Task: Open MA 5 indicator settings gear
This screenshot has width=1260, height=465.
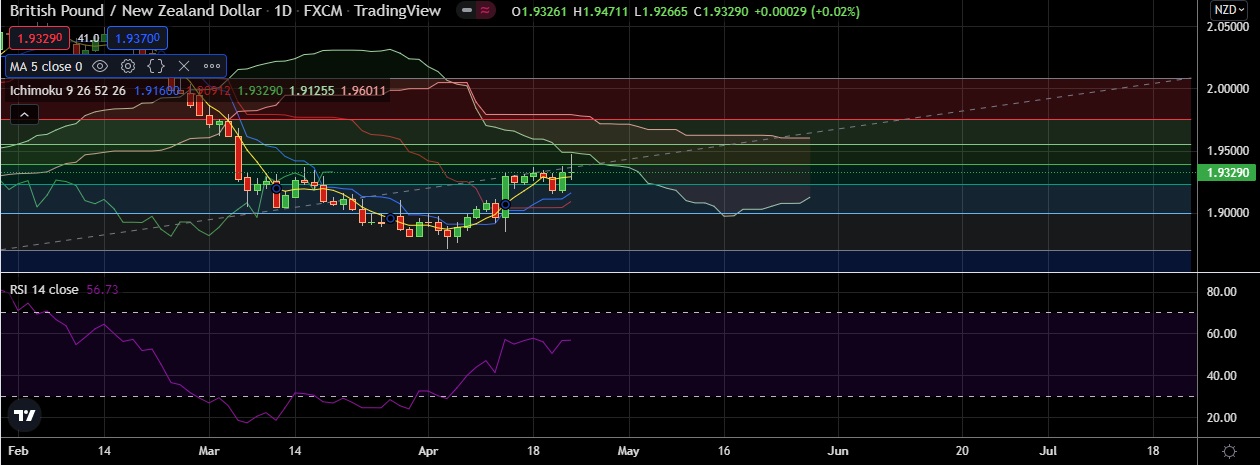Action: 128,66
